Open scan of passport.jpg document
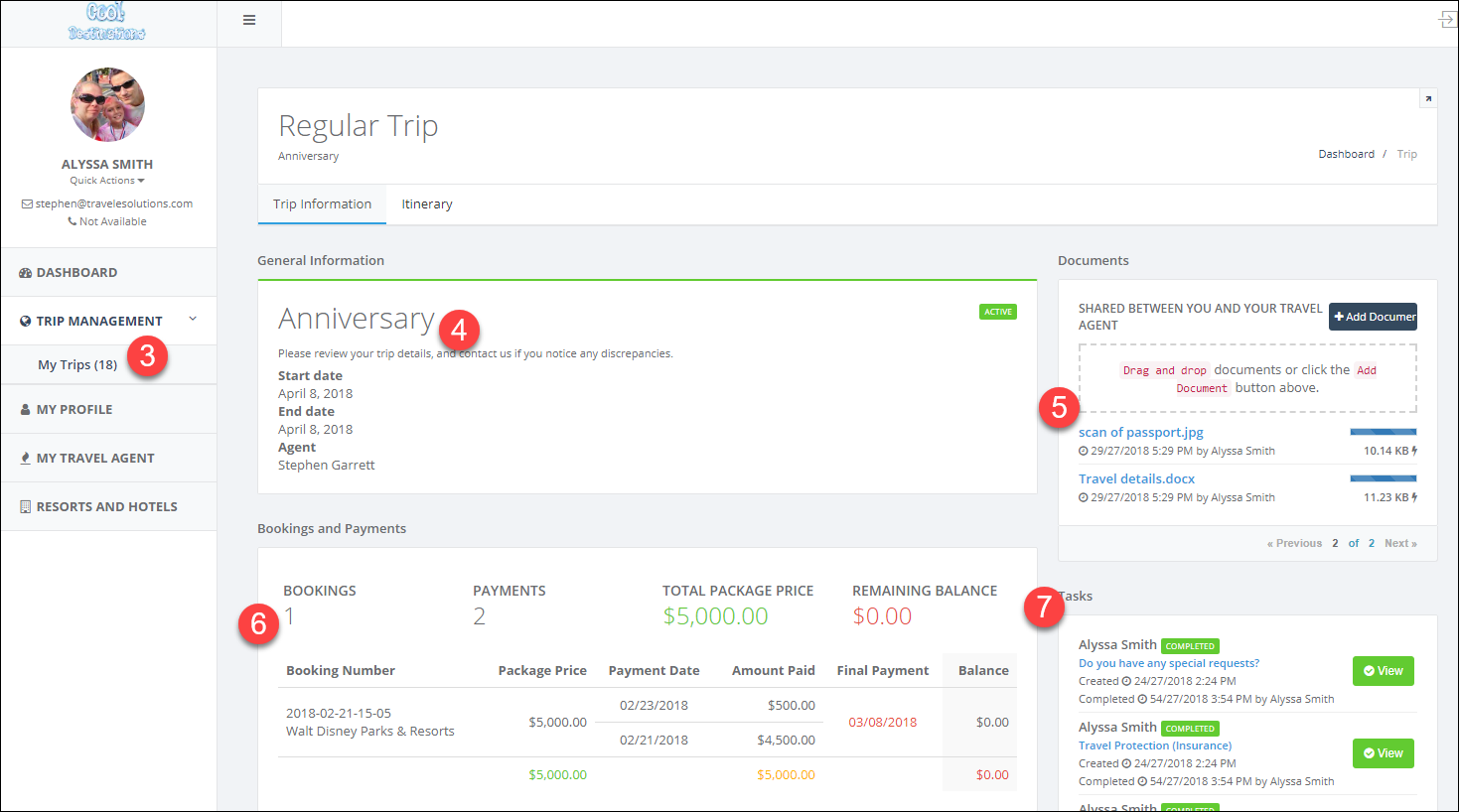1459x812 pixels. click(1140, 433)
